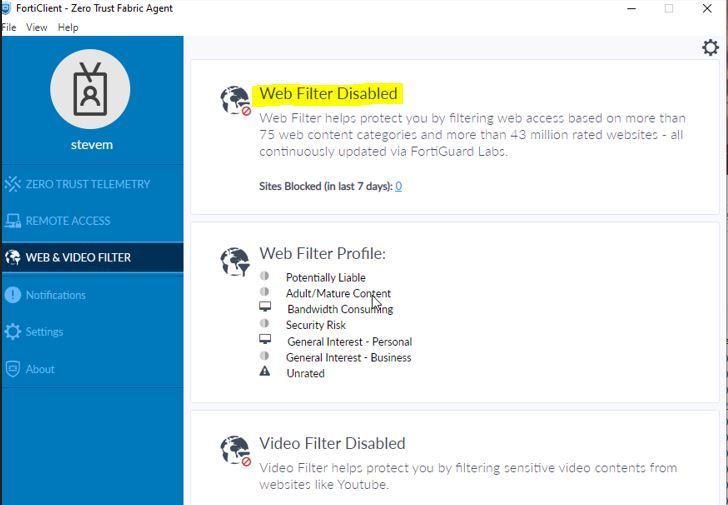Click the Unrated category text
The image size is (728, 505).
(x=305, y=373)
